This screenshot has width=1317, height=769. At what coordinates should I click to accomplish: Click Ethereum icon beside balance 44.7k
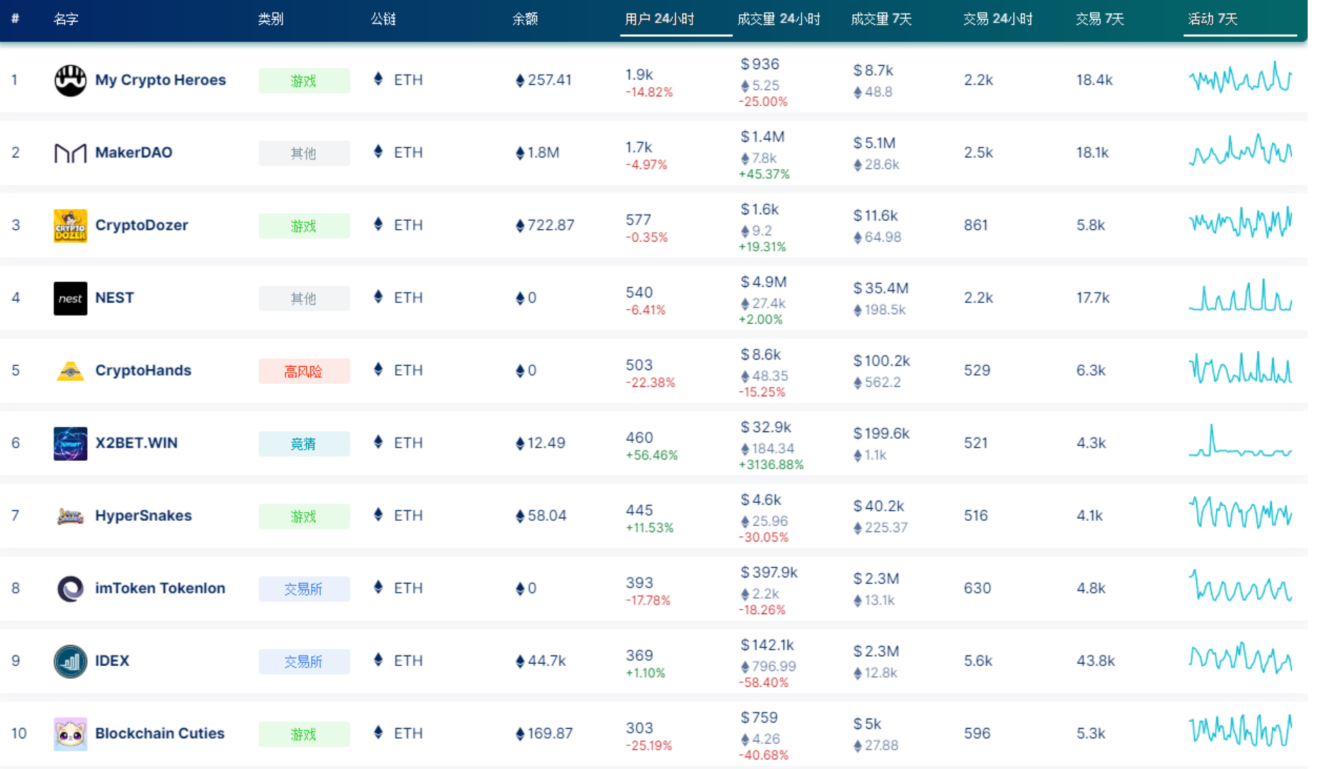tap(520, 661)
